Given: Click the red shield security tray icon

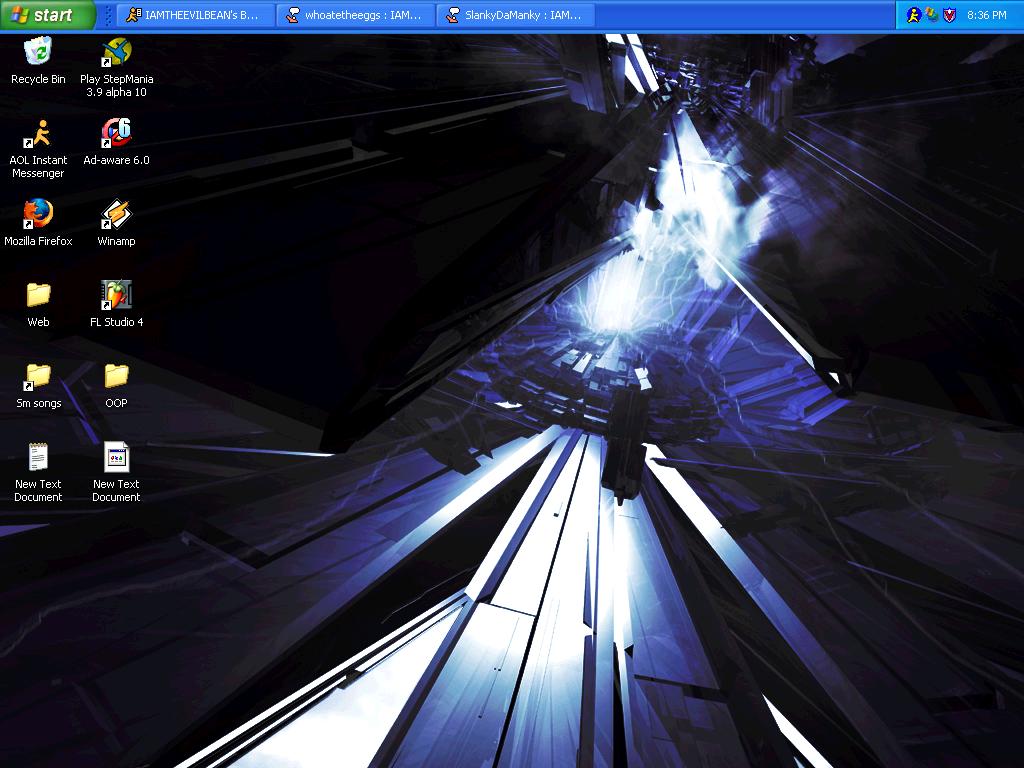Looking at the screenshot, I should [x=950, y=14].
